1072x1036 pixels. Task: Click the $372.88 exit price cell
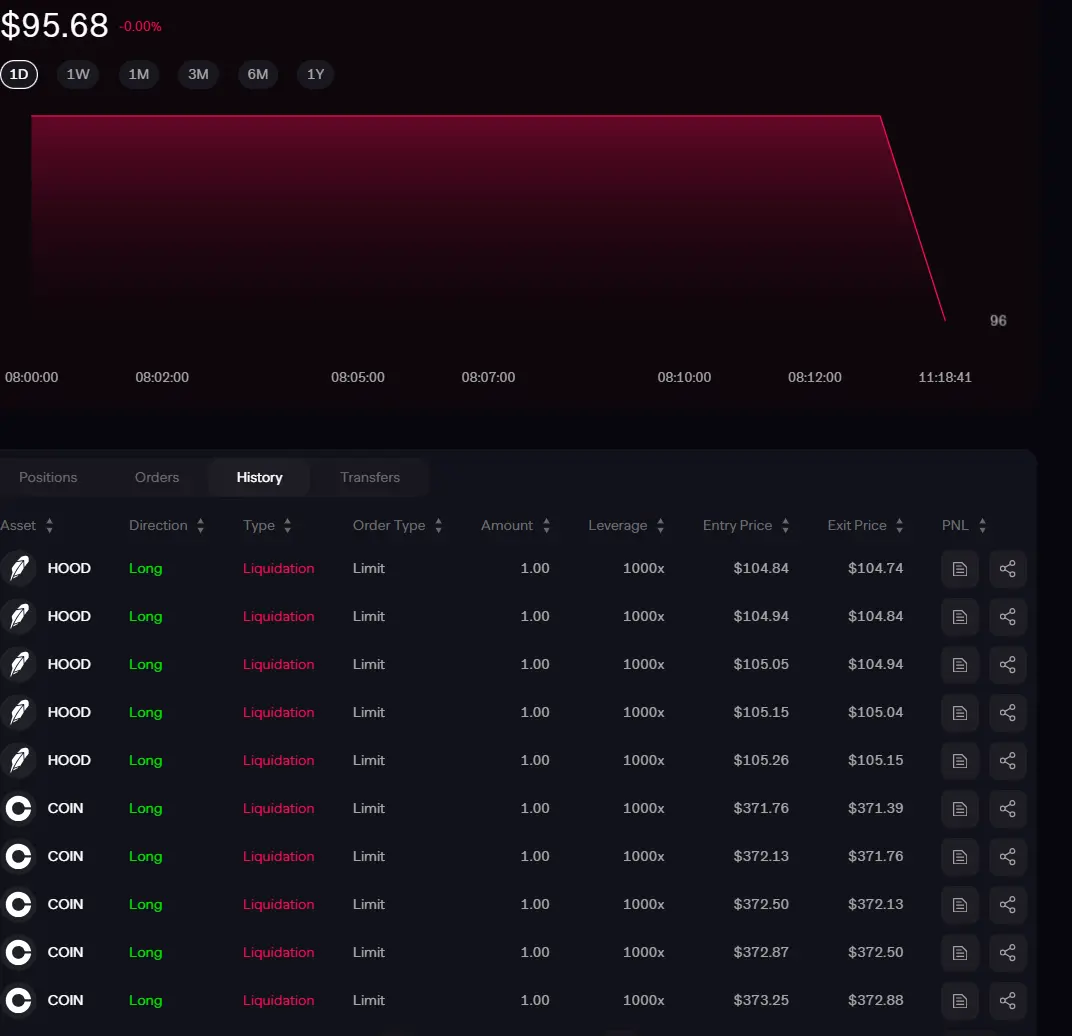click(x=875, y=1000)
